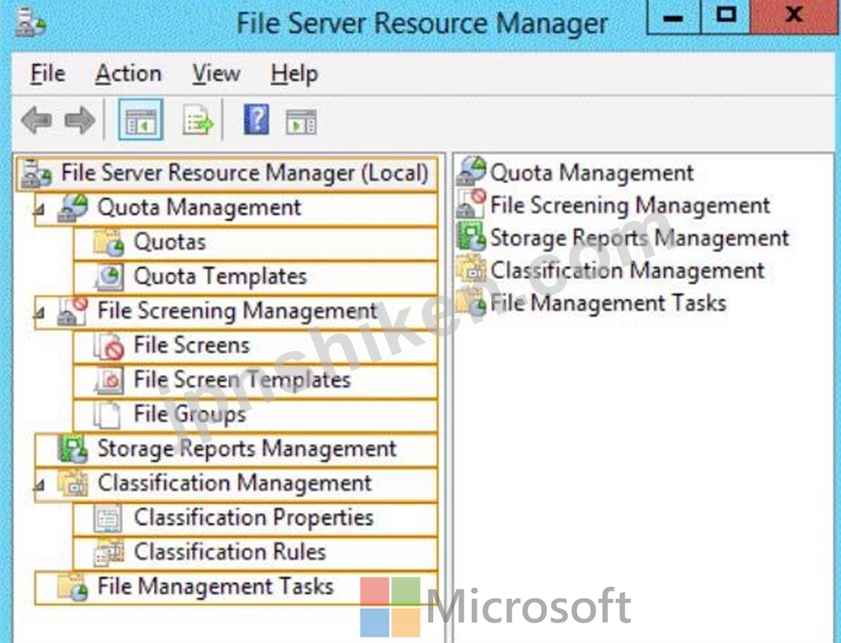This screenshot has height=643, width=841.
Task: Toggle the Show/Hide Action Pane toolbar button
Action: point(301,122)
